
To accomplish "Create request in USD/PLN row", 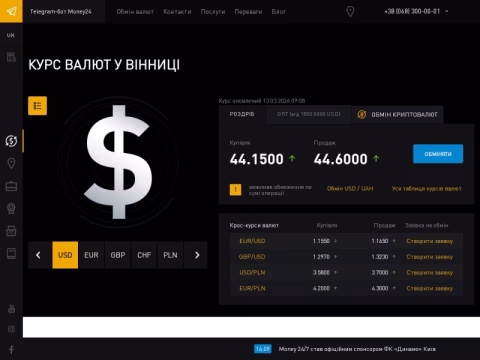I will [430, 272].
